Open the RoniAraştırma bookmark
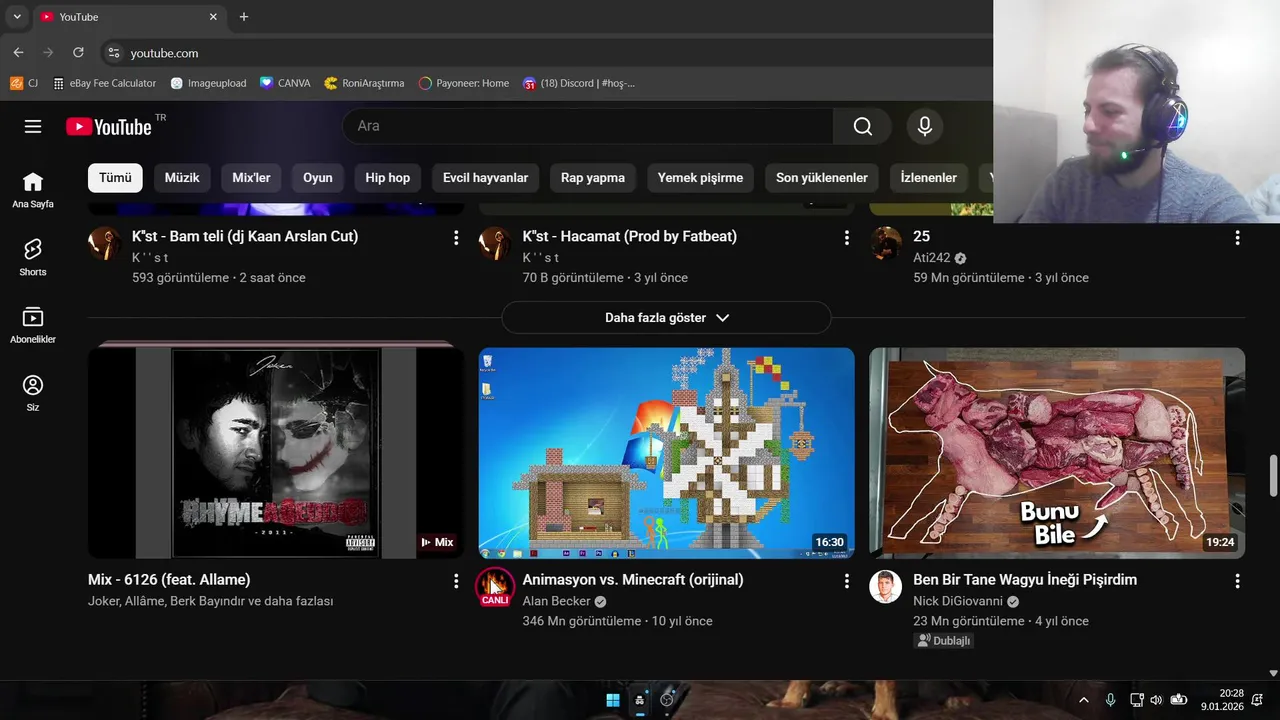 point(364,83)
